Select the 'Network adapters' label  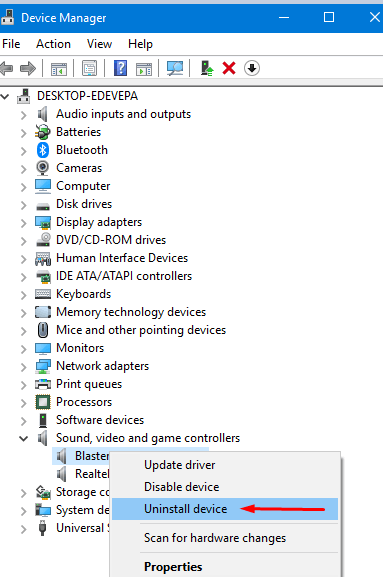point(102,366)
